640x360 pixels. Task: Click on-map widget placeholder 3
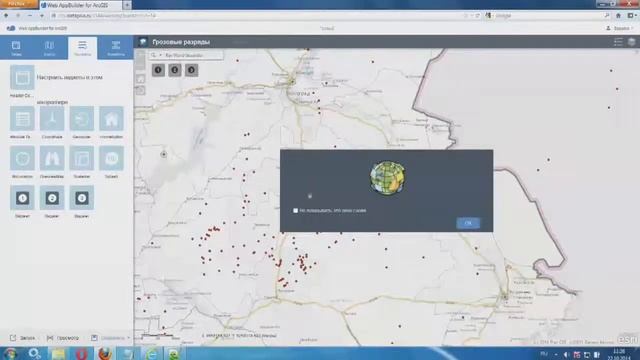click(x=191, y=70)
